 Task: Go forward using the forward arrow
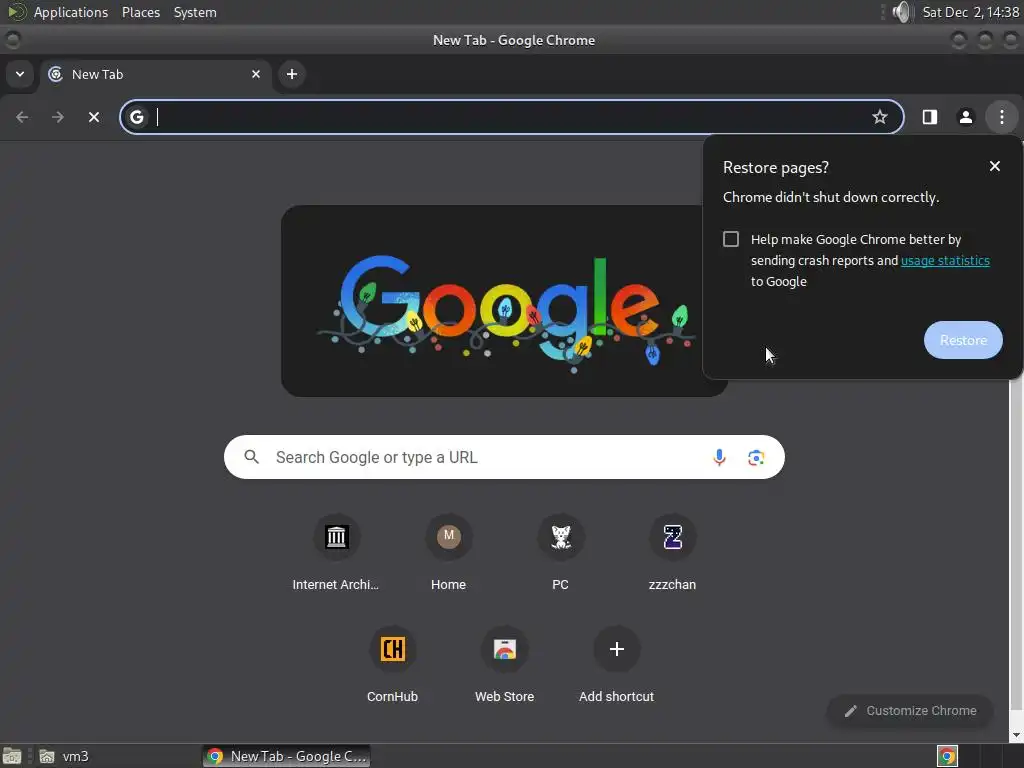(x=58, y=118)
